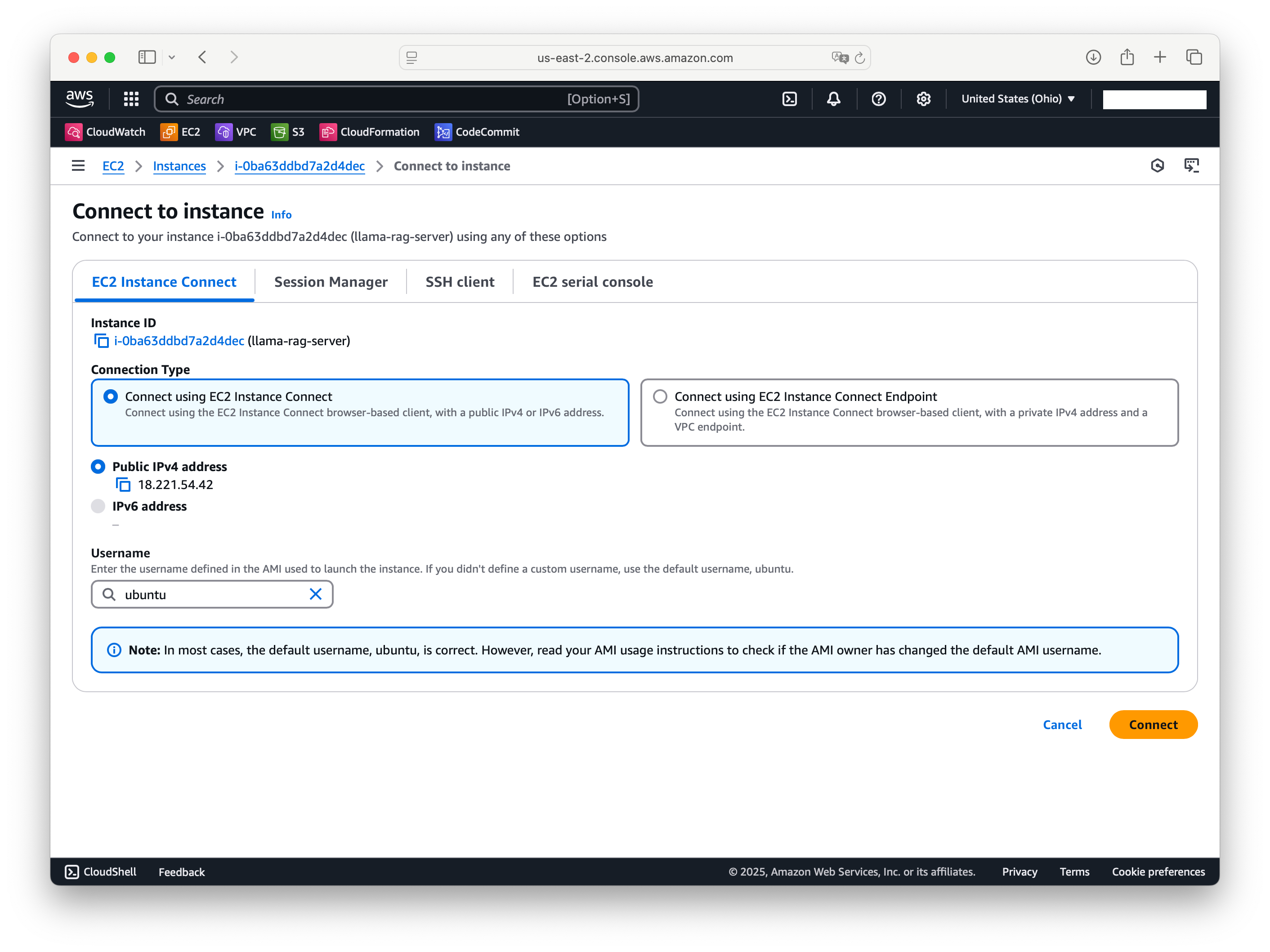Switch to the EC2 serial console tab

(593, 282)
